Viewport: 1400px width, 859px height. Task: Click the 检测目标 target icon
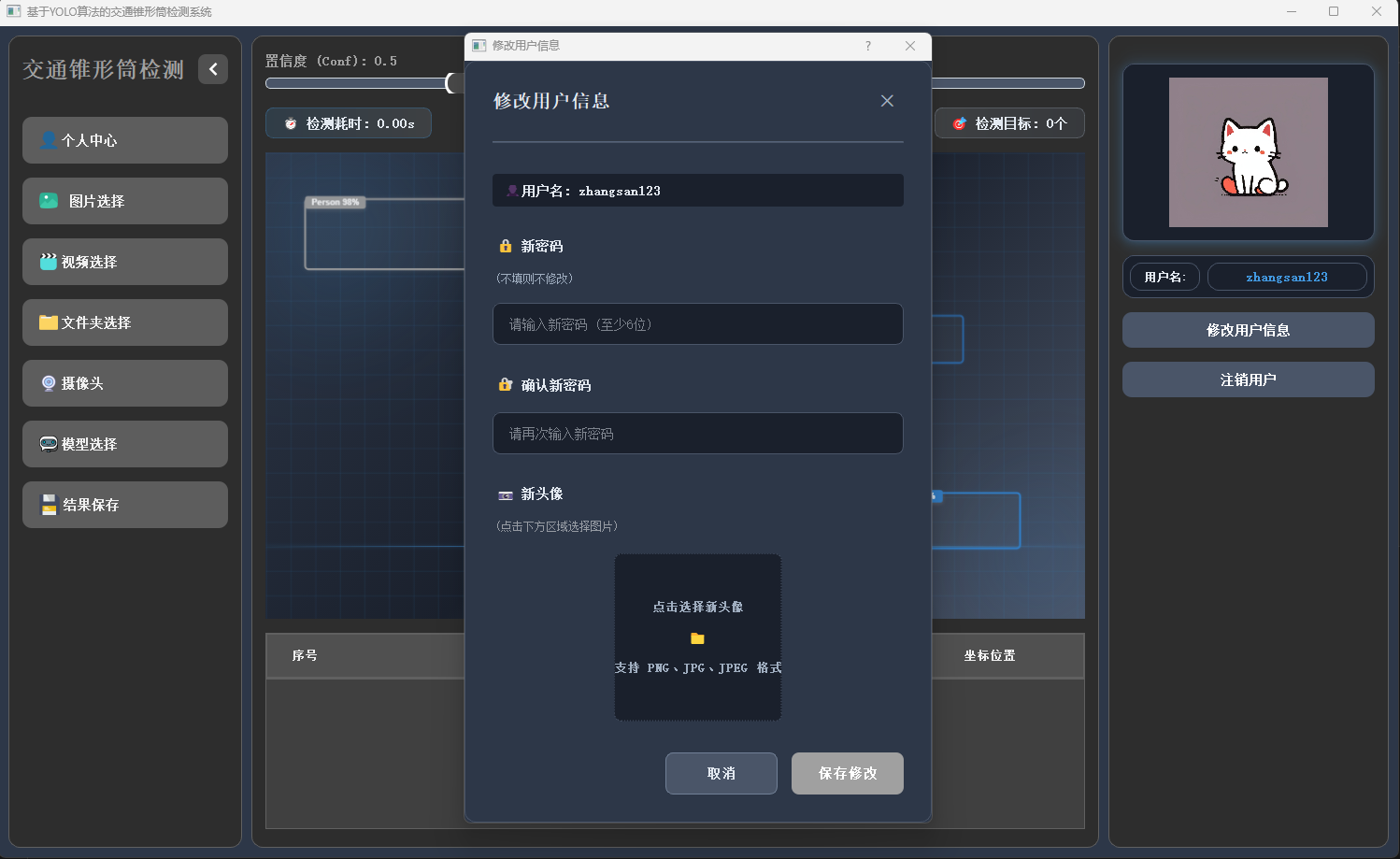click(x=957, y=122)
